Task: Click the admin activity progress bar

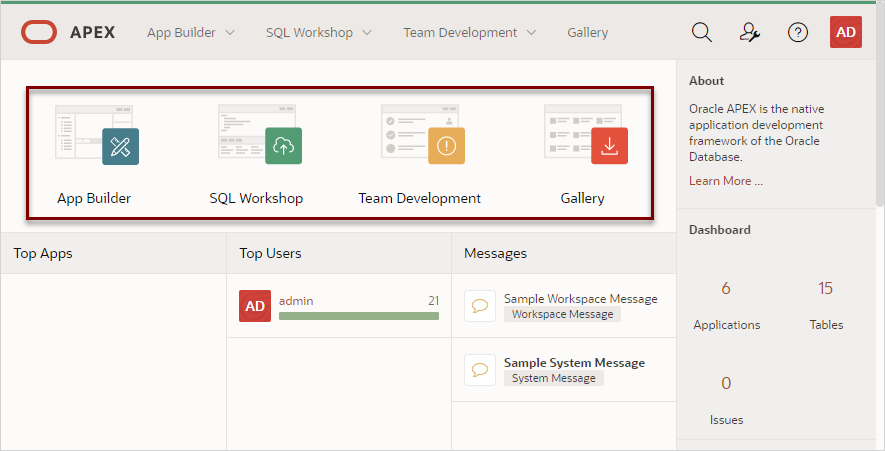Action: click(x=359, y=316)
